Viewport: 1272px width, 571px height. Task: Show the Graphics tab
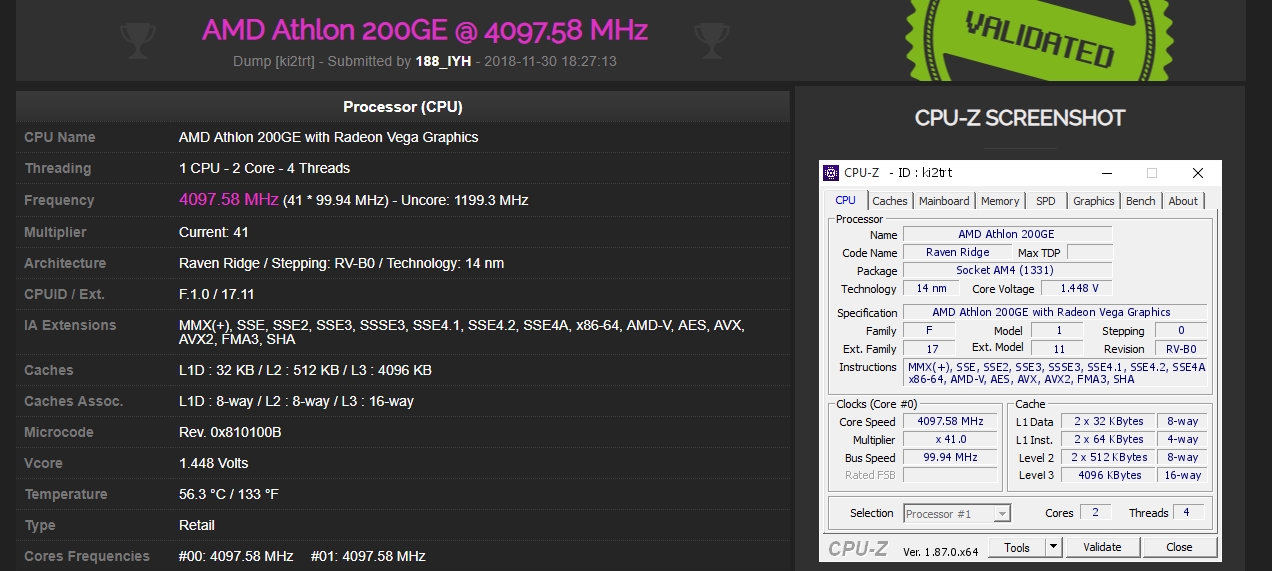pyautogui.click(x=1093, y=201)
